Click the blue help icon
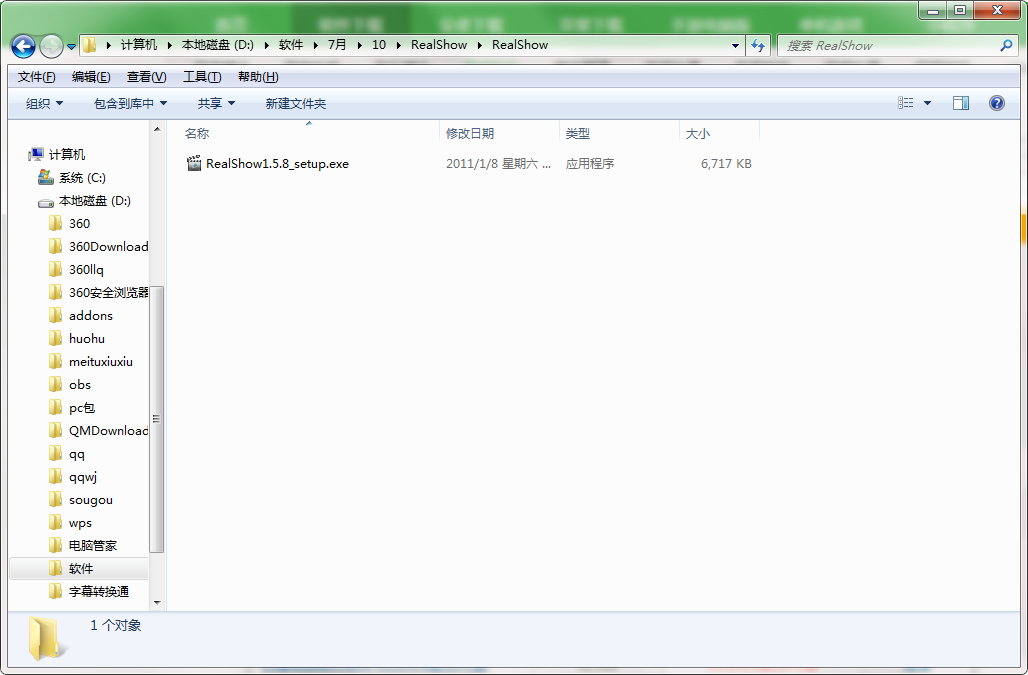The image size is (1028, 675). (997, 103)
